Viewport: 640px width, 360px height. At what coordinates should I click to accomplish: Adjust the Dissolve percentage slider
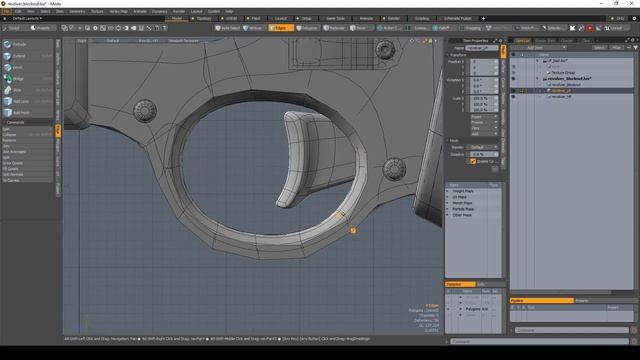point(484,154)
